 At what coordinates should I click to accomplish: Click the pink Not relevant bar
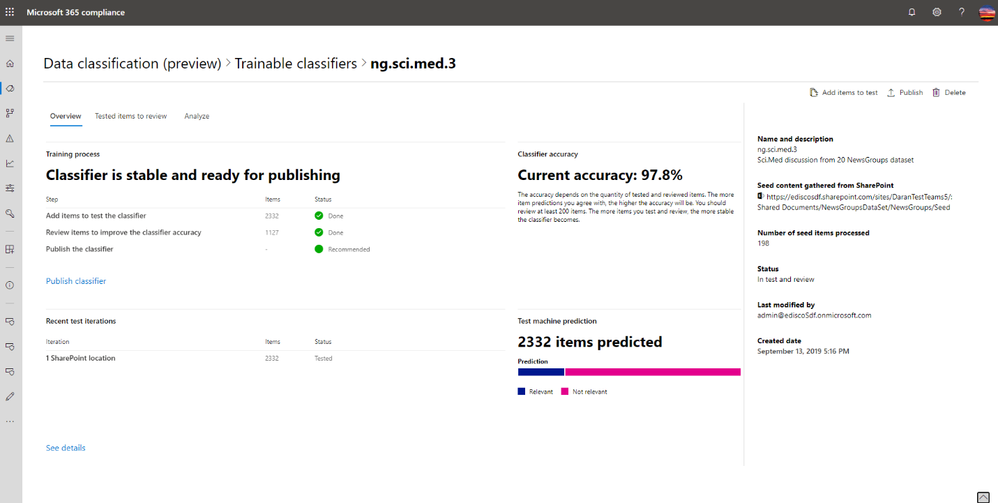coord(653,372)
